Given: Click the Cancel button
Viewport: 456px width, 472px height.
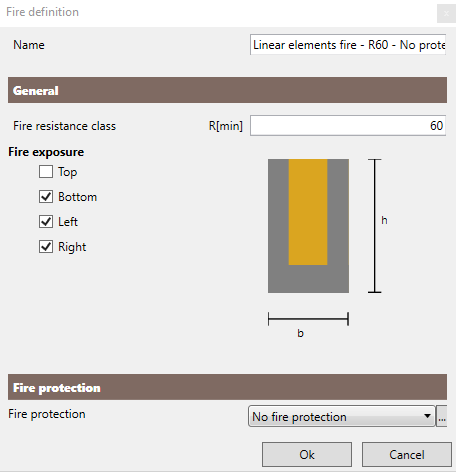Looking at the screenshot, I should click(x=407, y=455).
